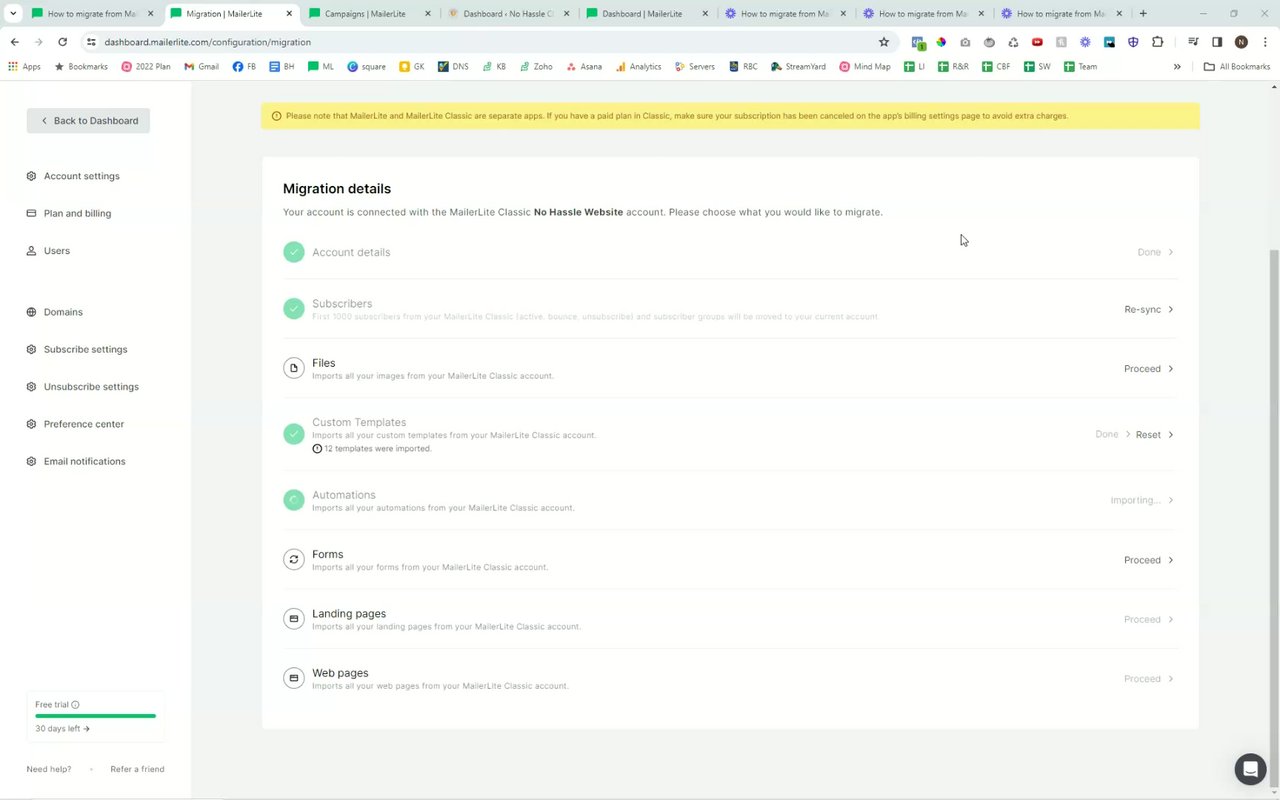
Task: Click '12 templates were imported.' text
Action: tap(378, 449)
